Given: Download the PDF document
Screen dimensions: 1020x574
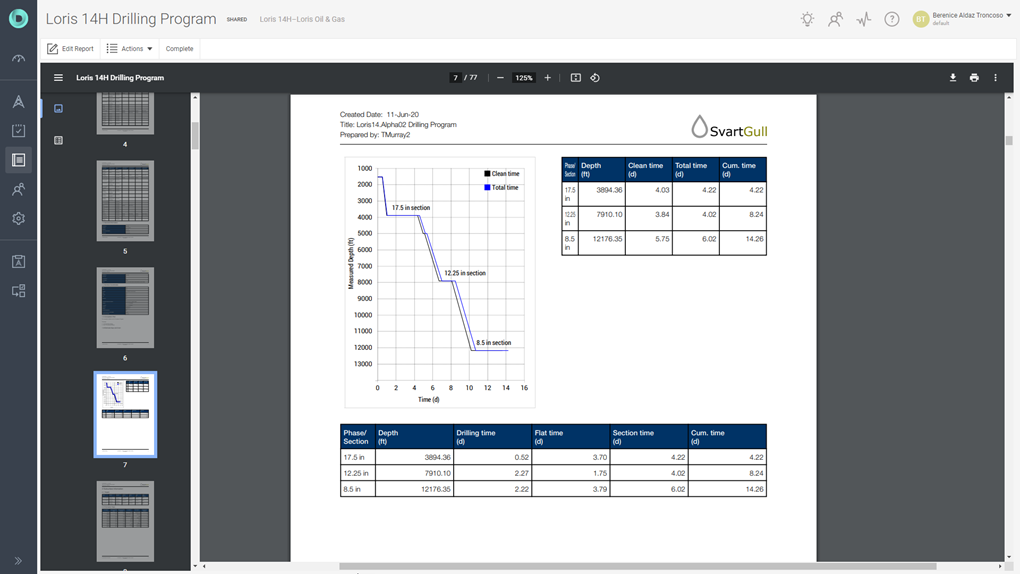Looking at the screenshot, I should pyautogui.click(x=953, y=77).
